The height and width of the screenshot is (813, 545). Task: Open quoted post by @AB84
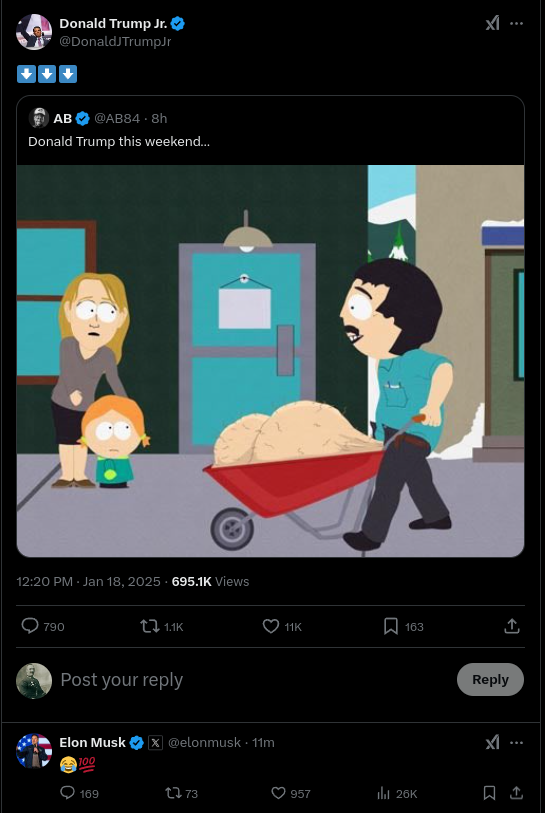270,130
